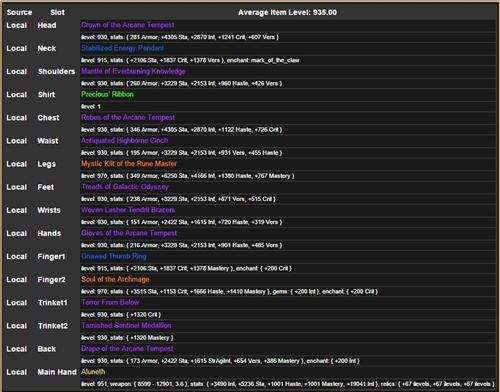
Task: Open the Crown of the Arcane Tempest link
Action: tap(128, 25)
